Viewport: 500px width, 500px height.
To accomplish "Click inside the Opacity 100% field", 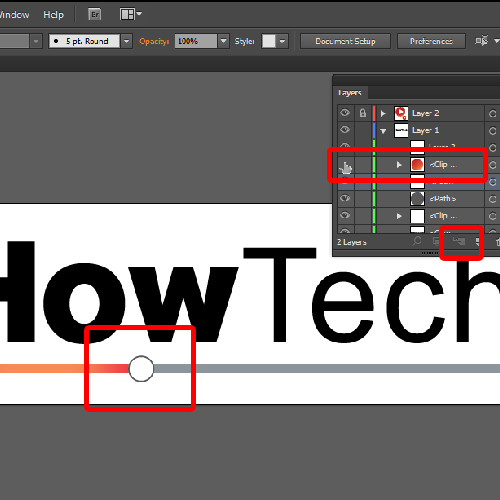I will (x=196, y=41).
